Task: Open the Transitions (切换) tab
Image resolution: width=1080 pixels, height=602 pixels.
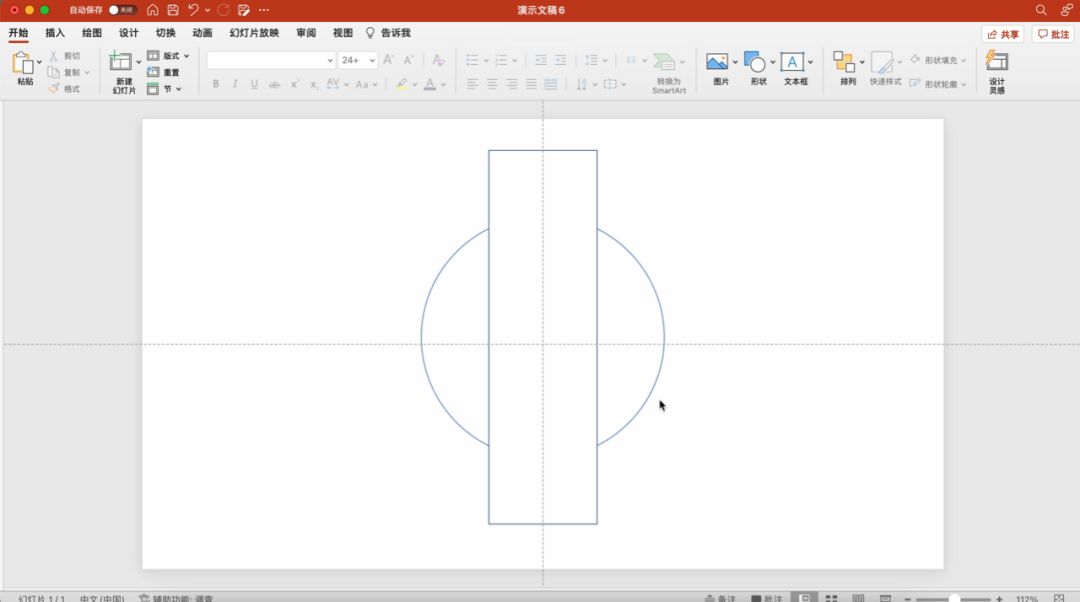Action: tap(165, 32)
